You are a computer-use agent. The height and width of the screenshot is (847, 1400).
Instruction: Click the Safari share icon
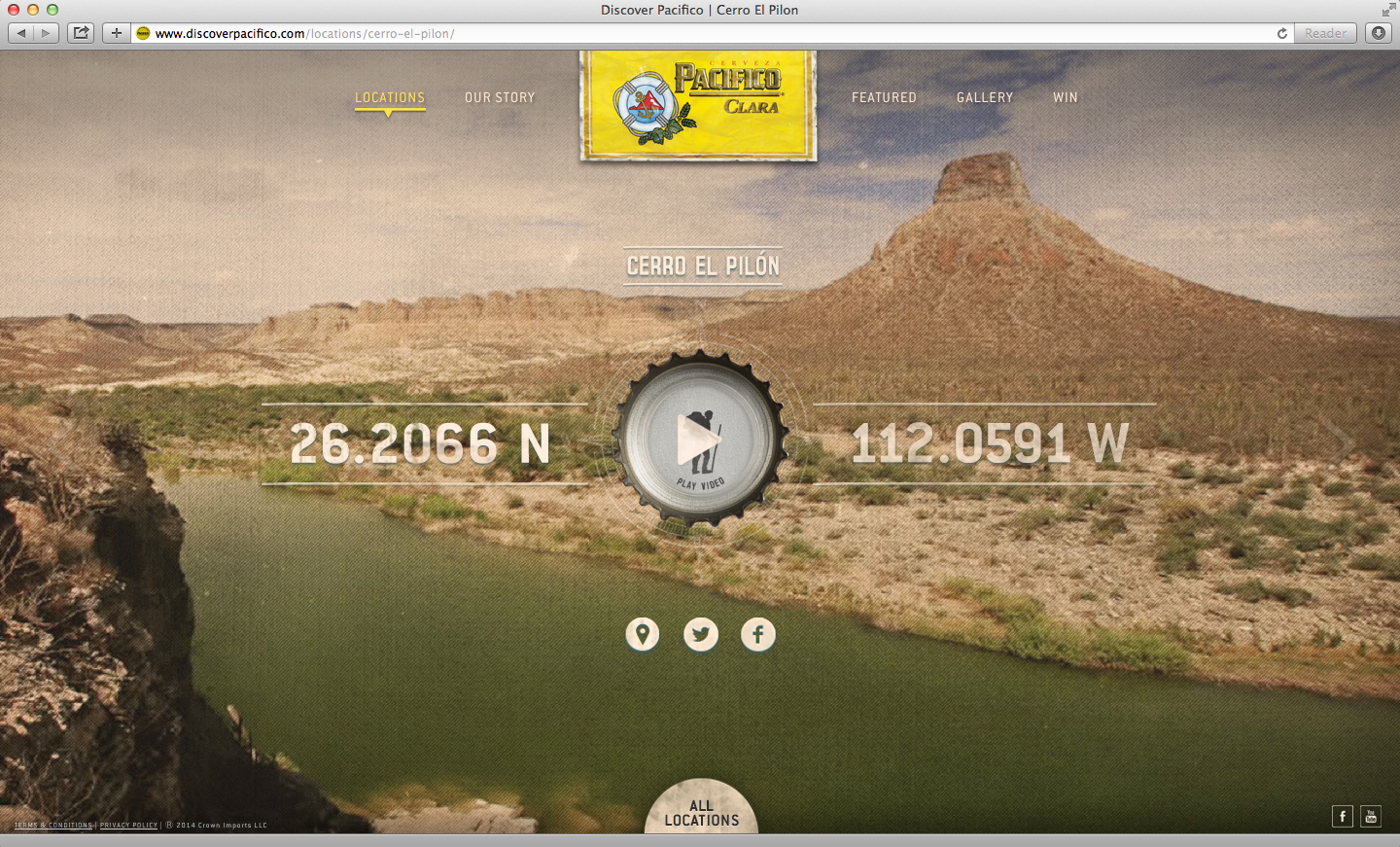click(80, 32)
